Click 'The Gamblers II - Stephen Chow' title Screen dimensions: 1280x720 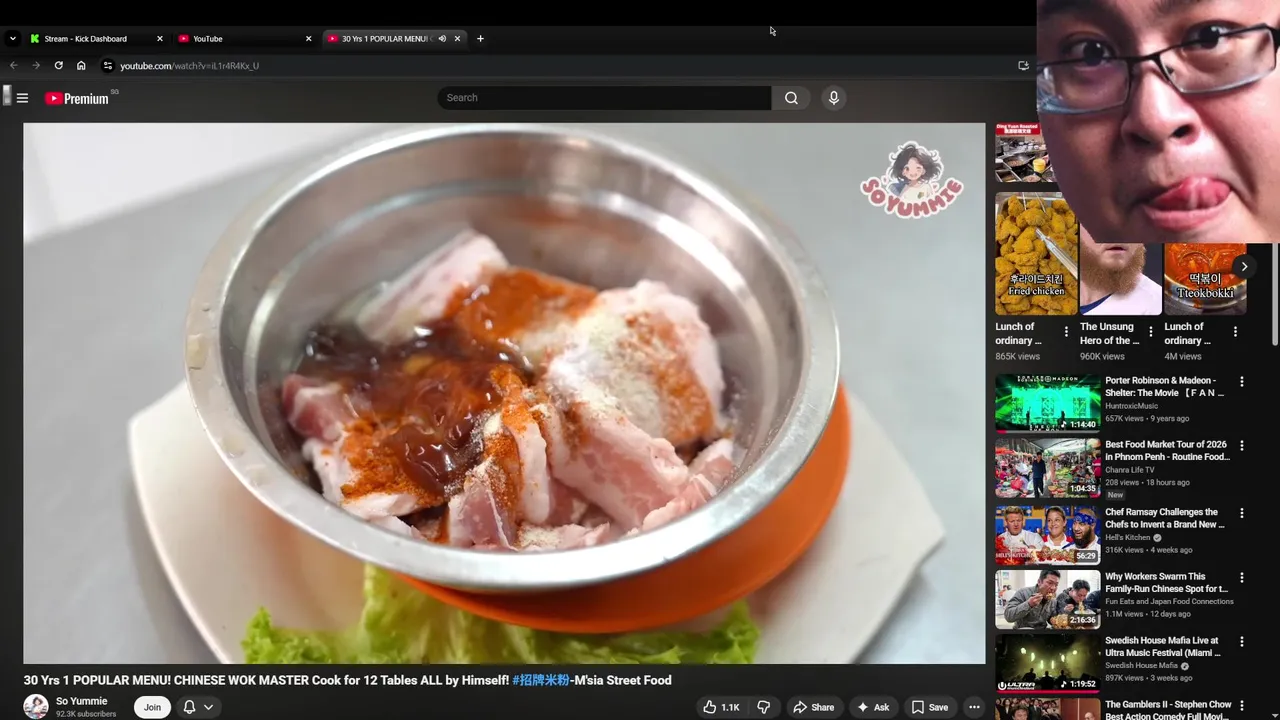point(1168,710)
